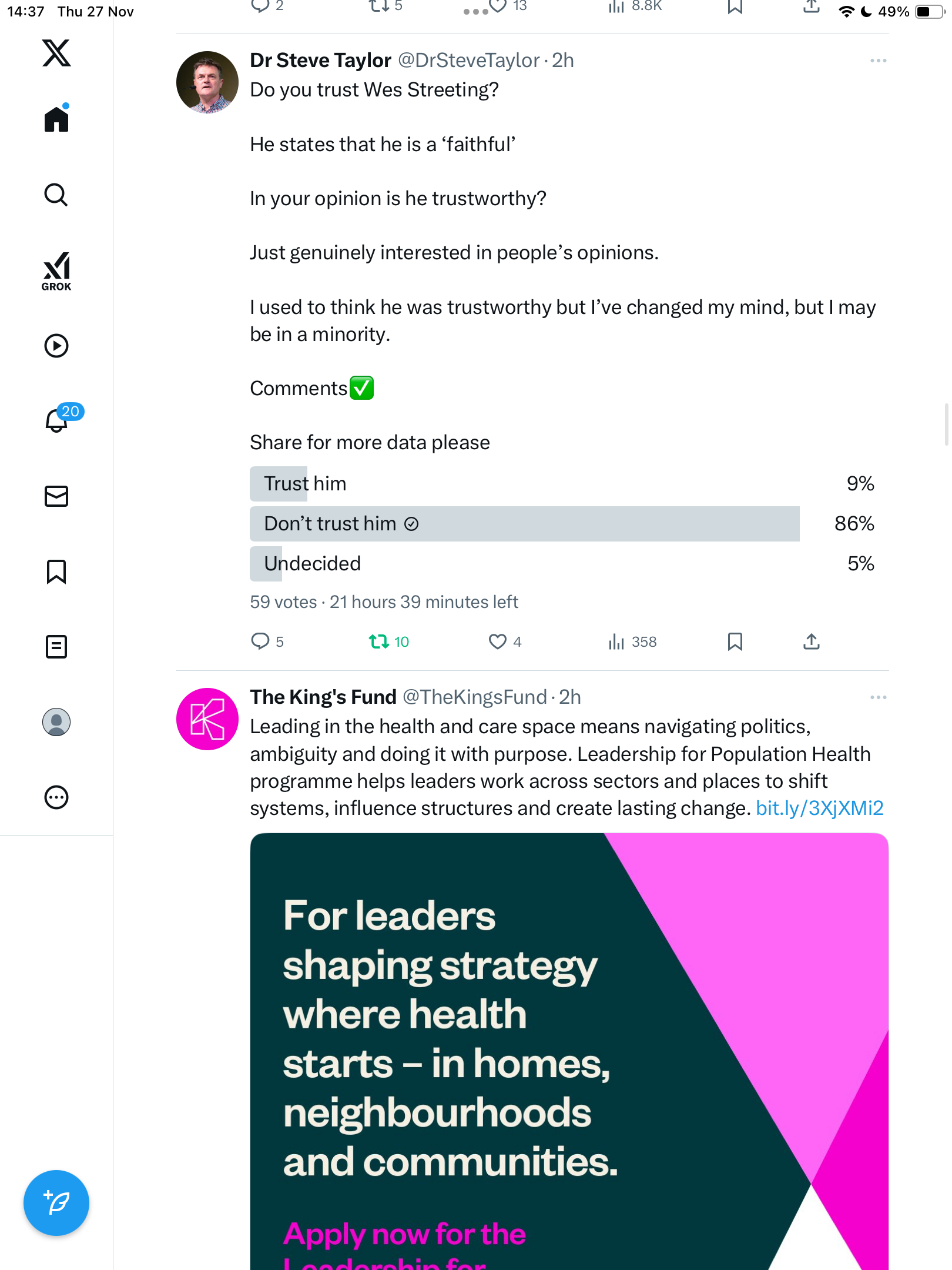View the 'Don't trust him' poll result
Screen dimensions: 952x1270
coord(524,524)
